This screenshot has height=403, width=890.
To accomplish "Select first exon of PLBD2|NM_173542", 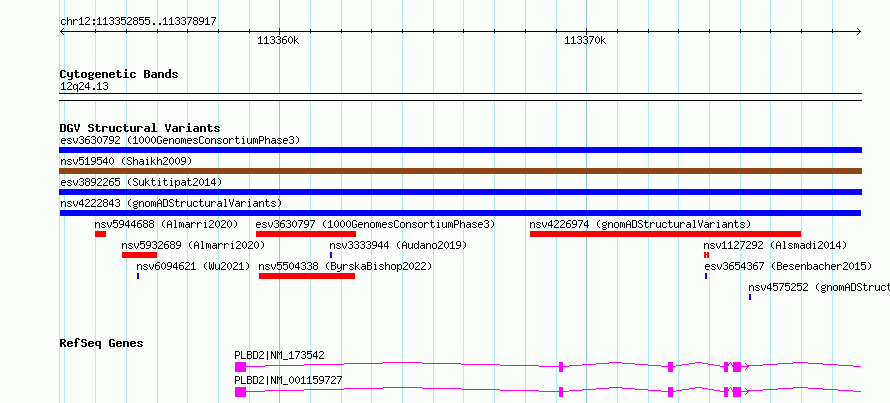I will tap(240, 367).
